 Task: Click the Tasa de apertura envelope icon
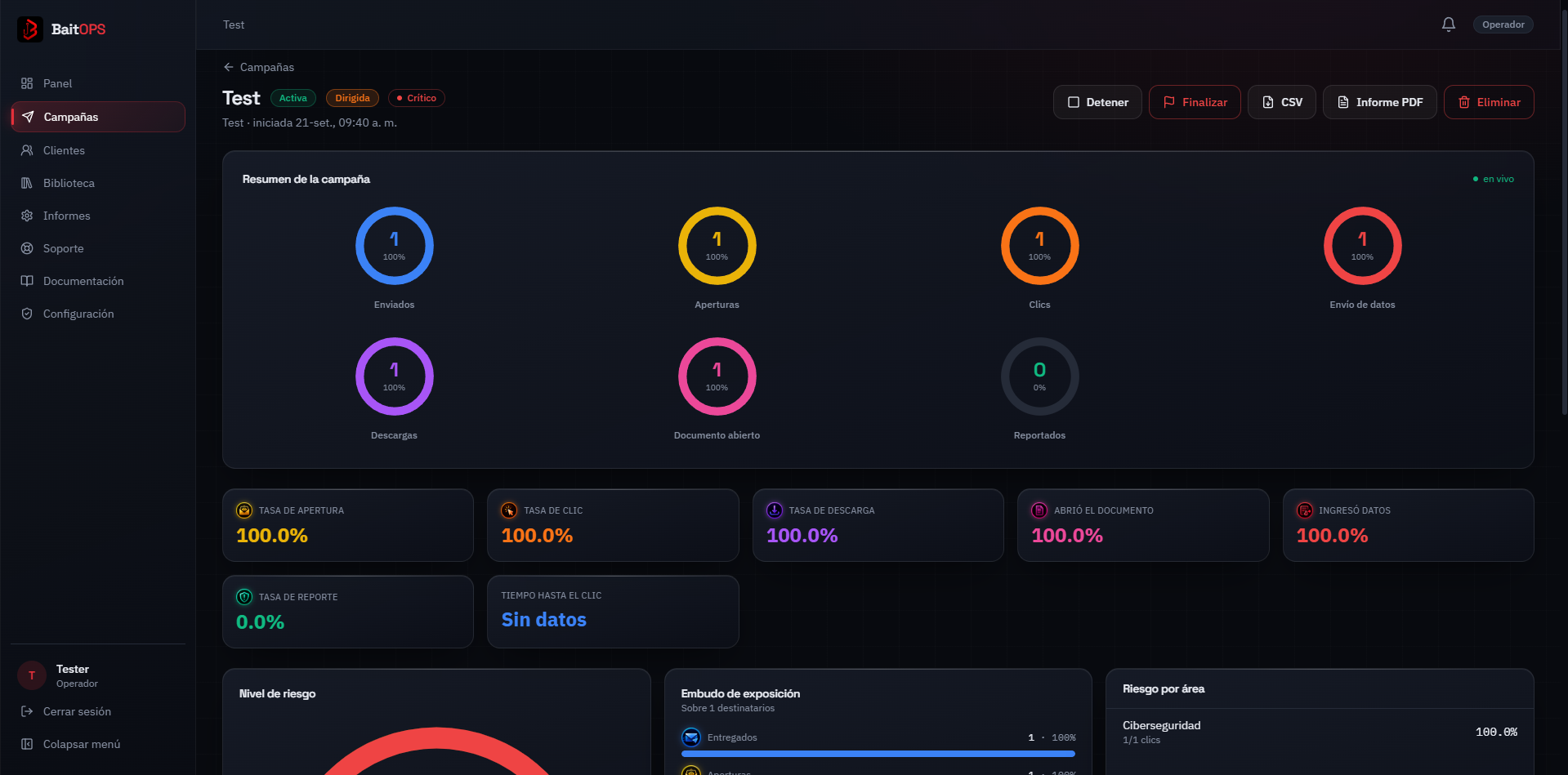[x=244, y=510]
